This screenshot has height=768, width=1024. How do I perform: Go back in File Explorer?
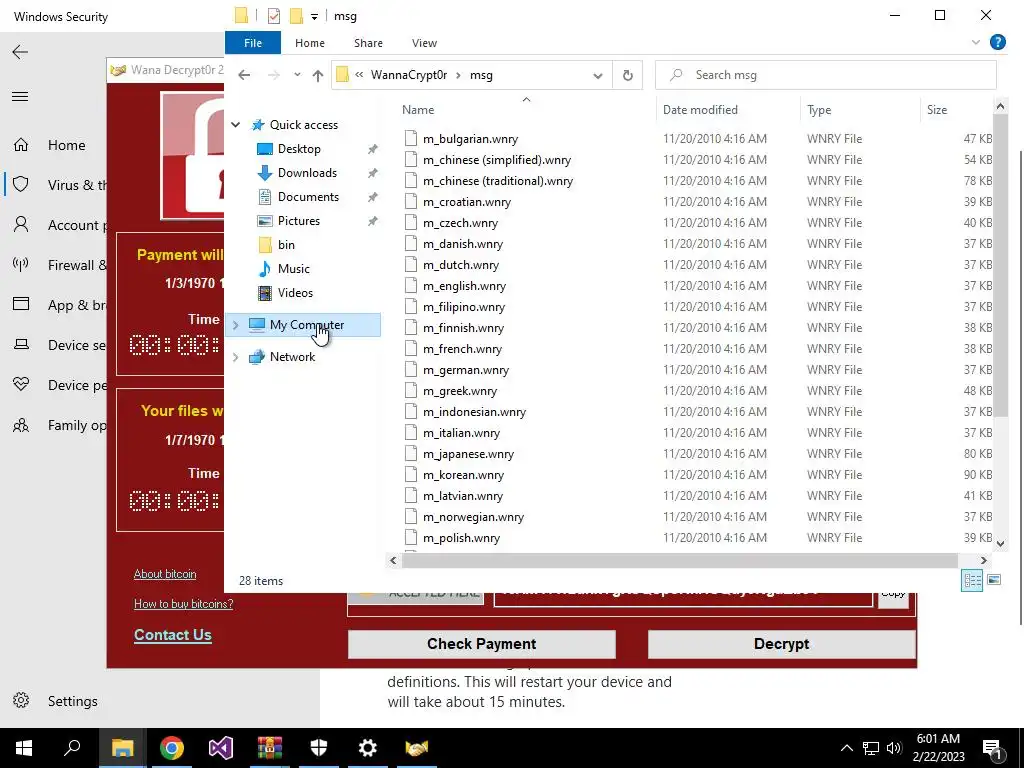(244, 75)
